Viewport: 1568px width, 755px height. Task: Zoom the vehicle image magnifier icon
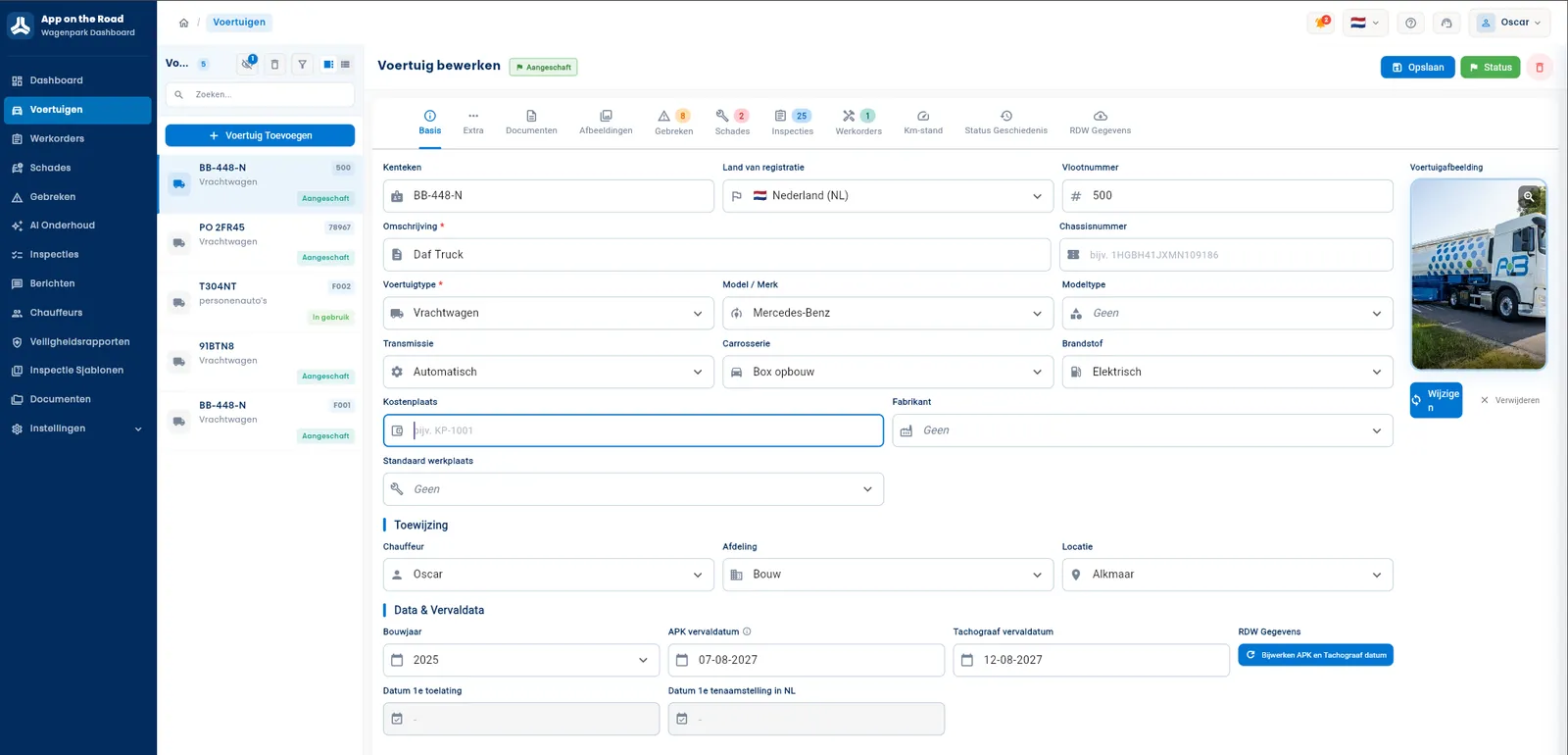pos(1528,196)
